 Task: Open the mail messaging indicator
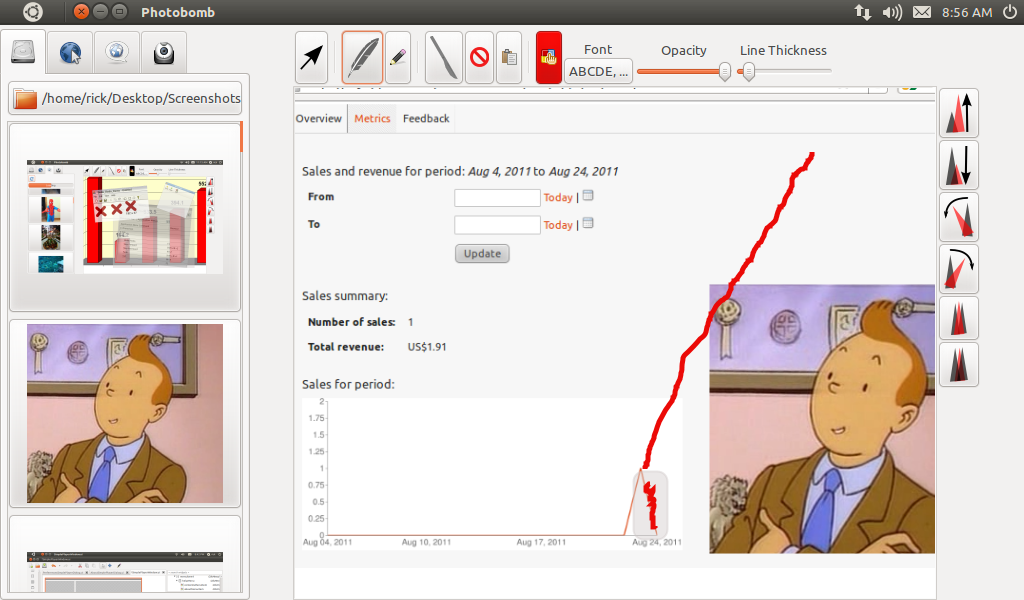tap(921, 12)
